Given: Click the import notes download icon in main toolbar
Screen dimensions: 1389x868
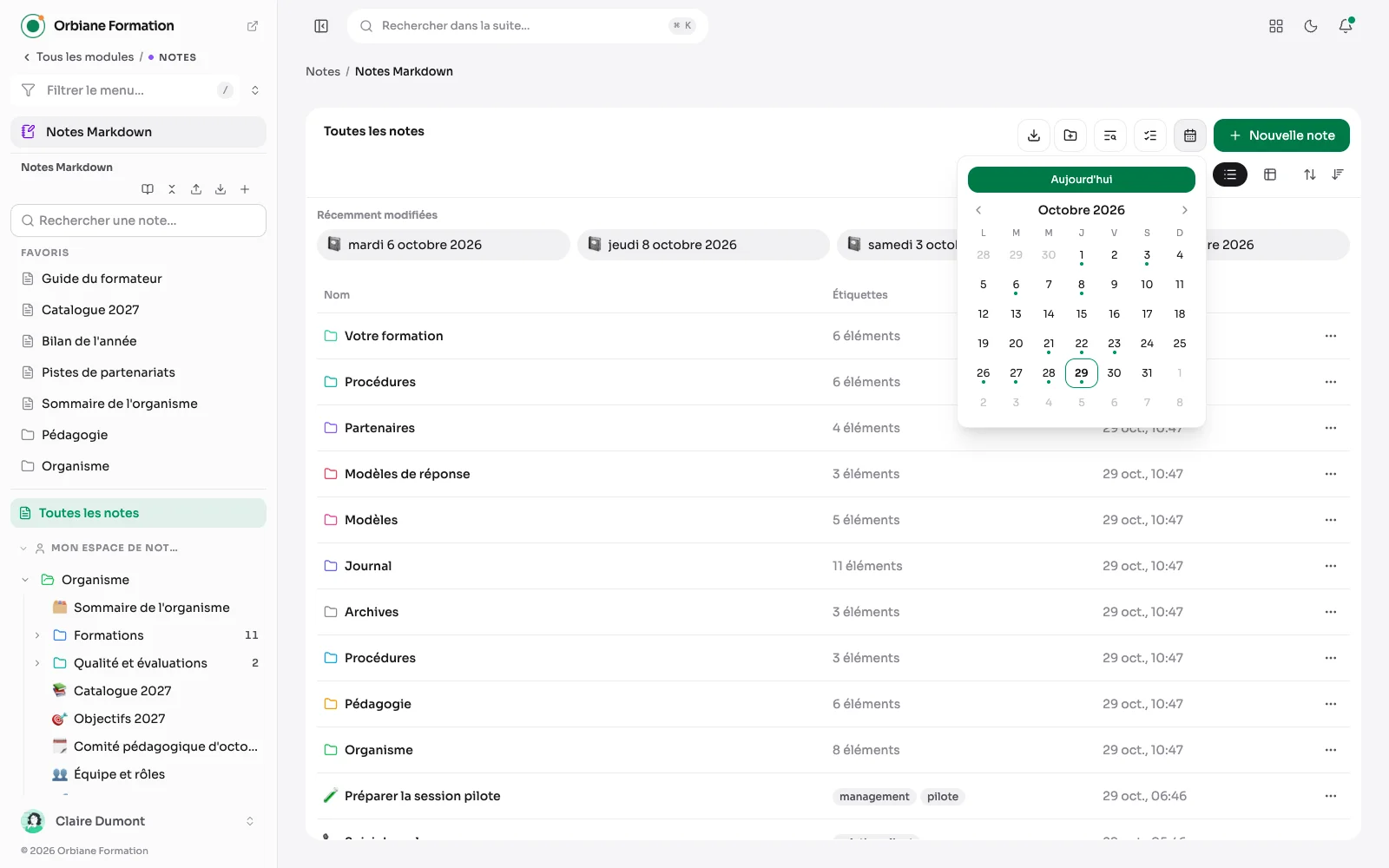Looking at the screenshot, I should click(x=1034, y=135).
